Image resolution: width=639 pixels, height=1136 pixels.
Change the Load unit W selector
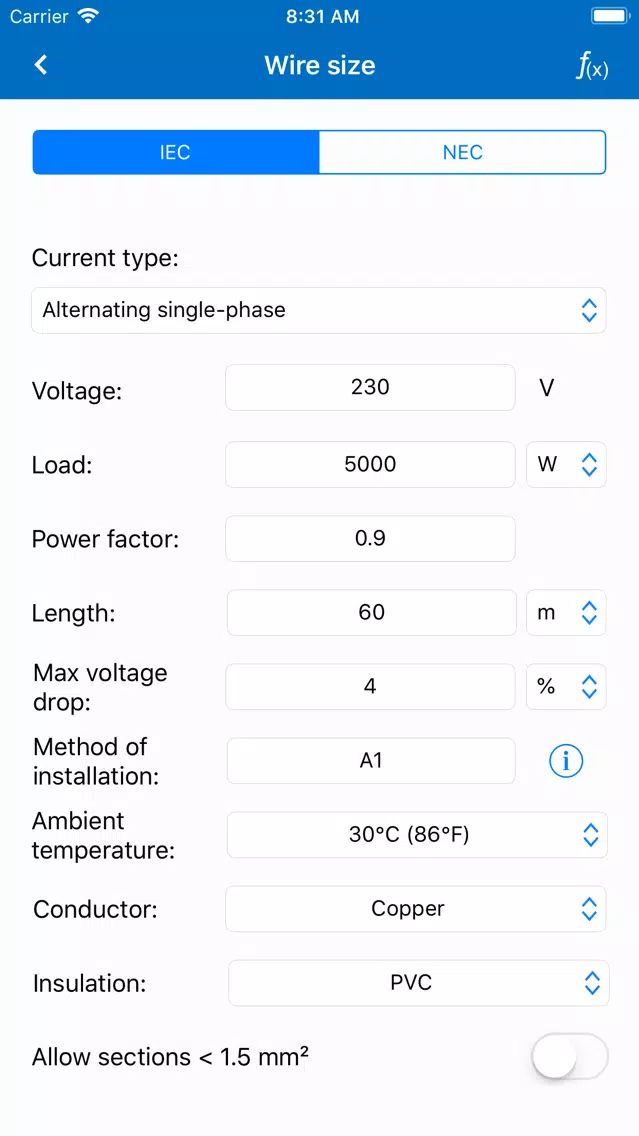566,464
